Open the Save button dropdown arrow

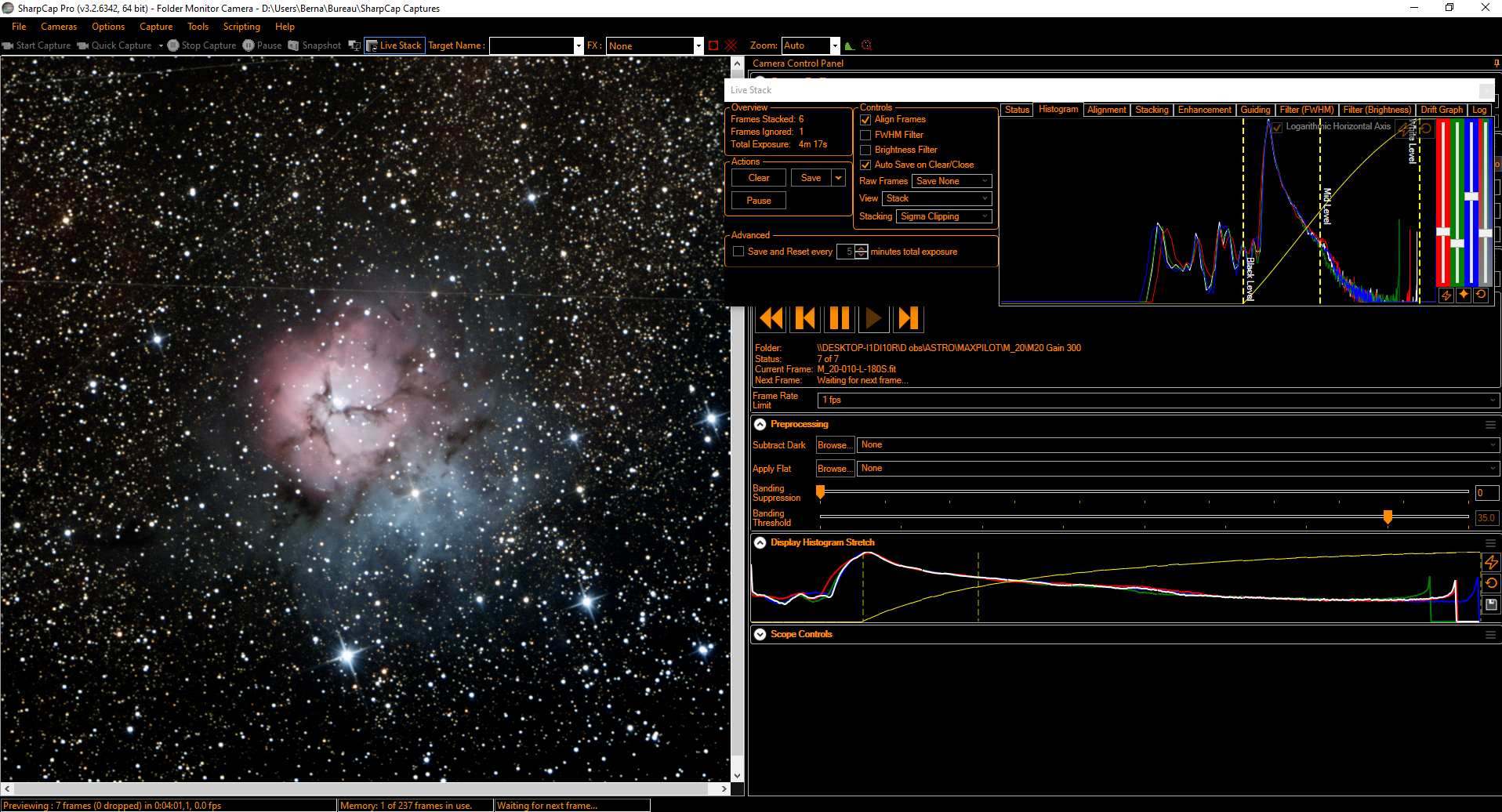click(838, 178)
